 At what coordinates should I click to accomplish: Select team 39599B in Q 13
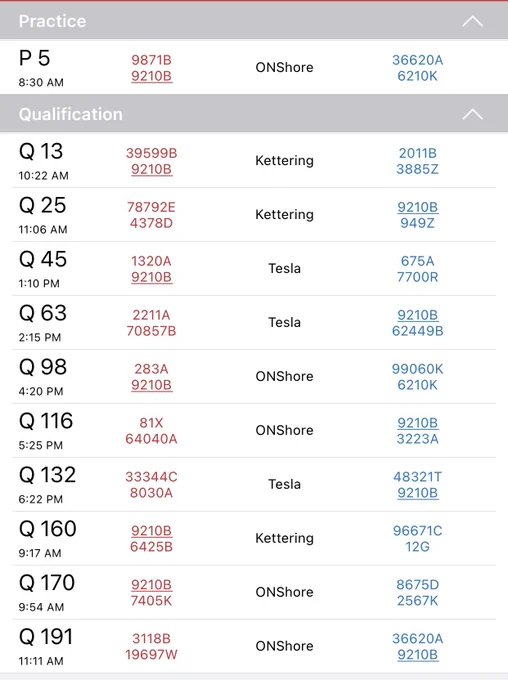[151, 153]
